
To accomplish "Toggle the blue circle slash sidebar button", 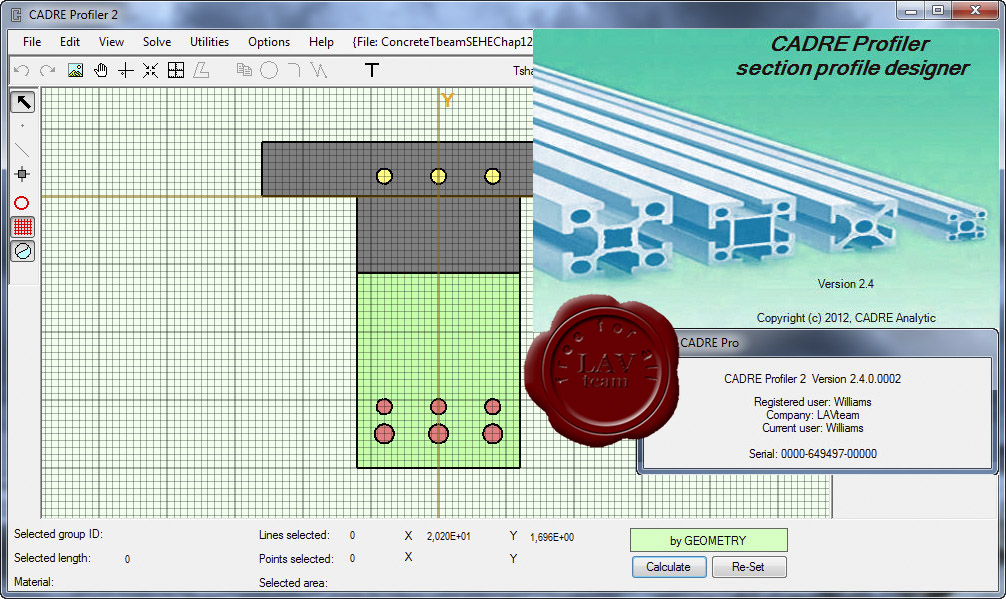I will (x=23, y=251).
